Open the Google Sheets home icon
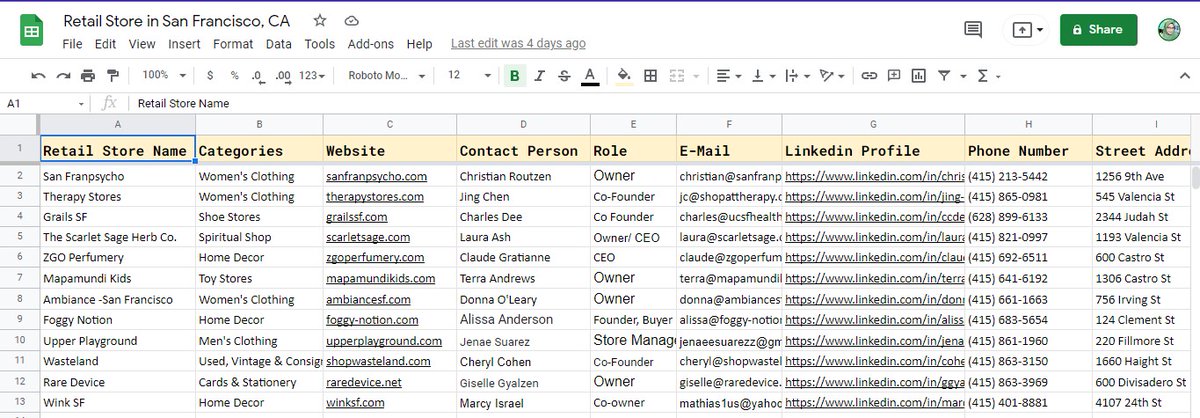Image resolution: width=1200 pixels, height=418 pixels. (32, 30)
